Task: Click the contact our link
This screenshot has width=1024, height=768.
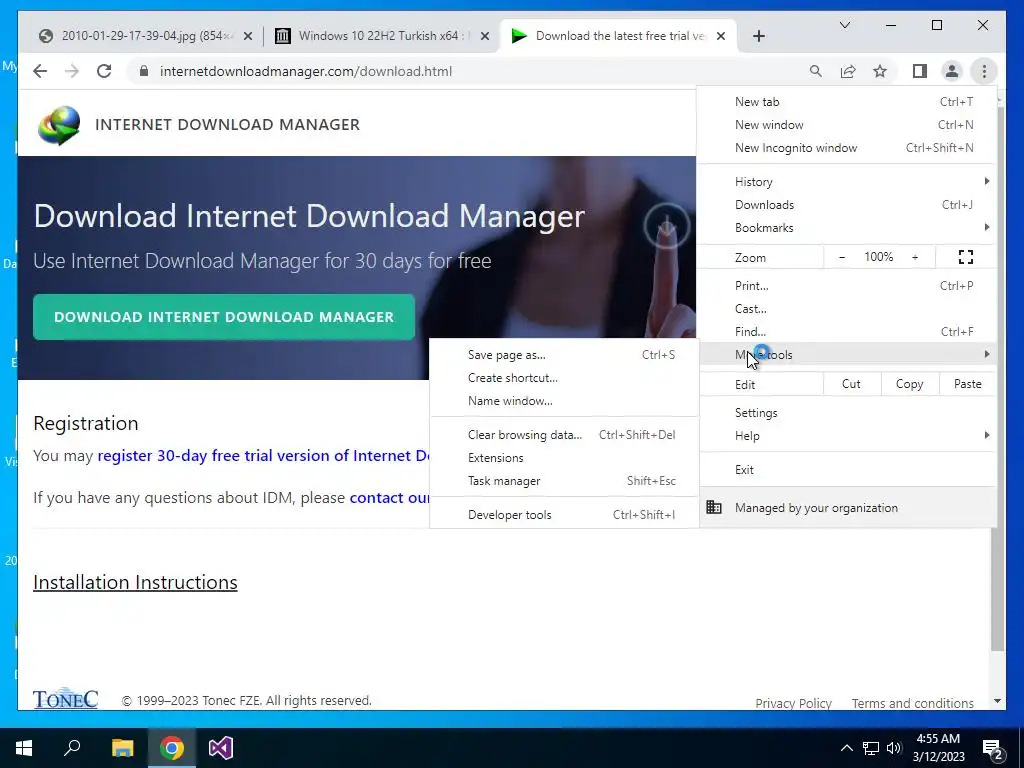Action: (389, 498)
